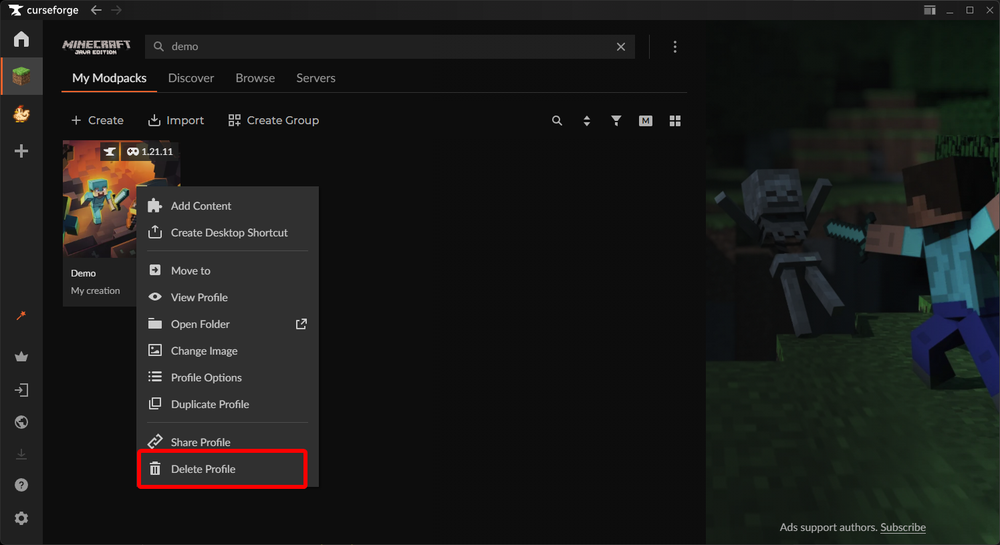Open the three-dot more options menu

[x=675, y=47]
